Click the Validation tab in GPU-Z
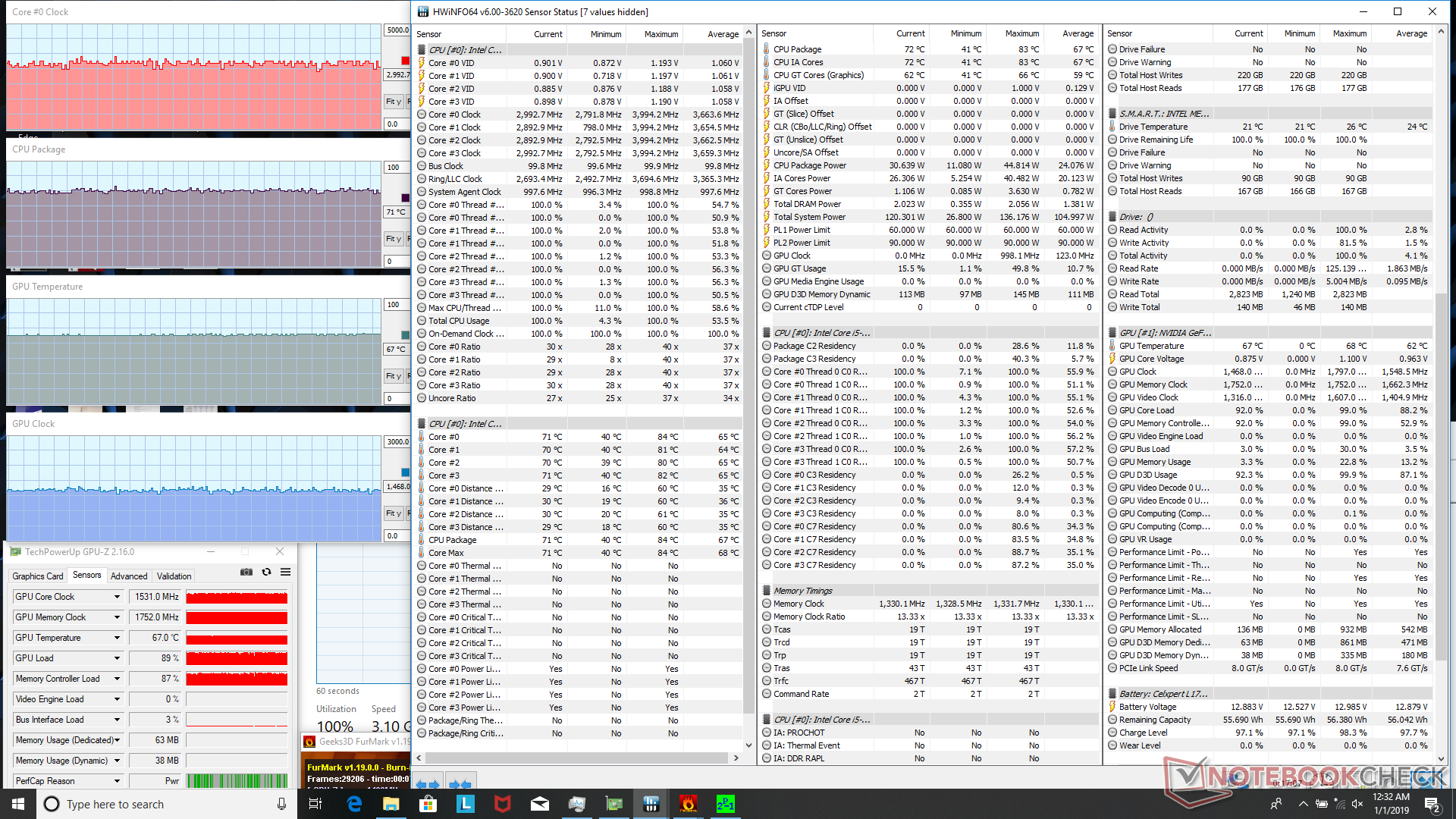Viewport: 1456px width, 819px height. [174, 576]
